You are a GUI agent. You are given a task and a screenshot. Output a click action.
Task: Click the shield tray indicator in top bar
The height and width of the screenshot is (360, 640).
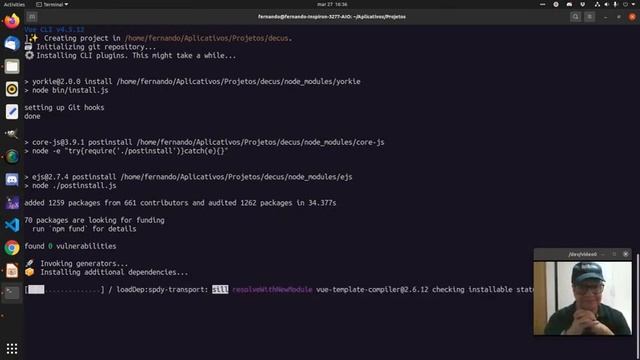tap(582, 4)
